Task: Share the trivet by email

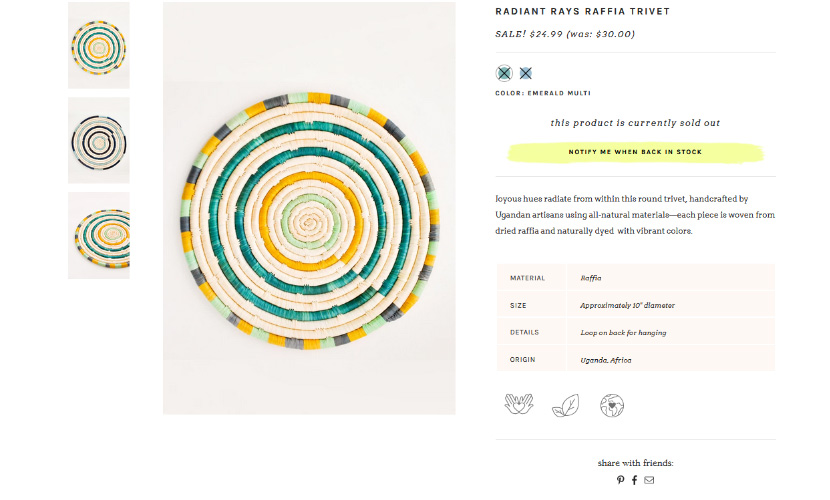Action: click(649, 480)
